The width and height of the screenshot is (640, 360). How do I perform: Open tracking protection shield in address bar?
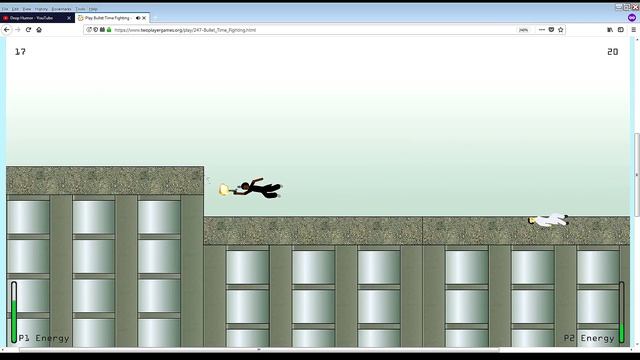[x=96, y=30]
